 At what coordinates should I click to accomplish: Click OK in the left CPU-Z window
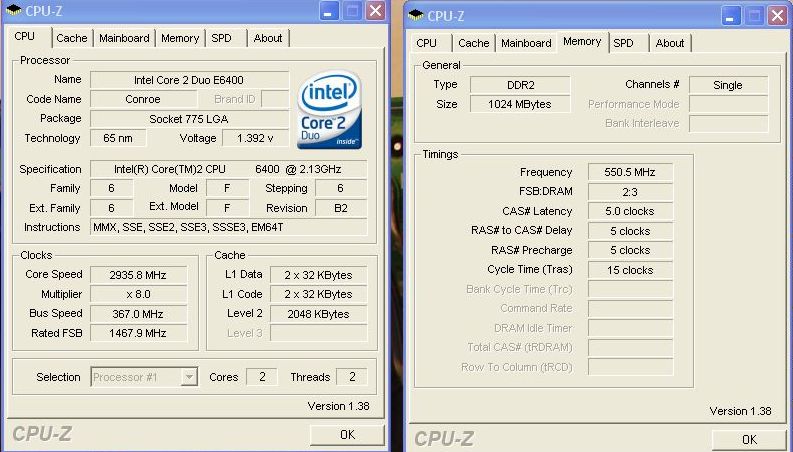click(347, 435)
